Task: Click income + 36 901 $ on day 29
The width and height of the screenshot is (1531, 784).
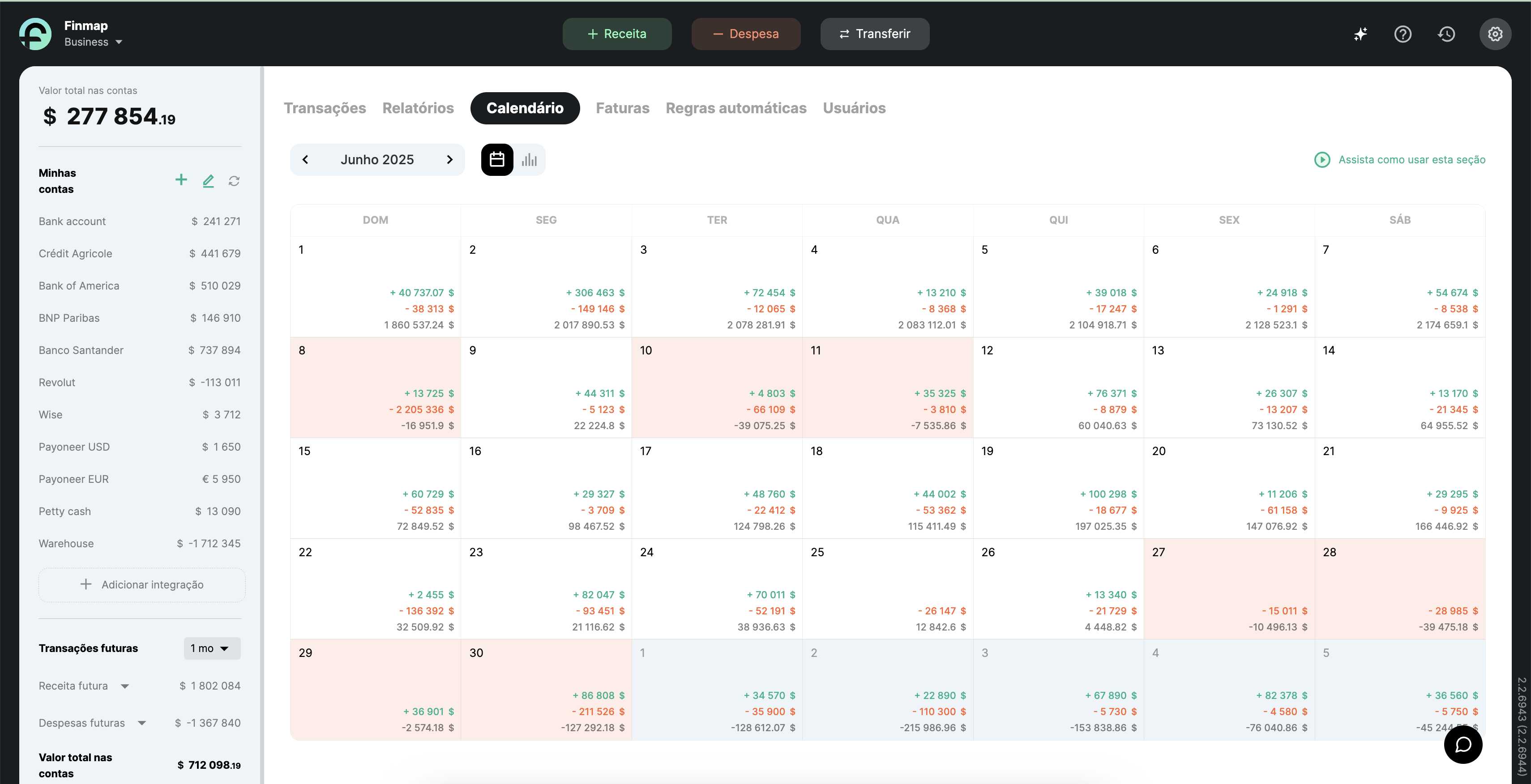Action: [x=428, y=712]
